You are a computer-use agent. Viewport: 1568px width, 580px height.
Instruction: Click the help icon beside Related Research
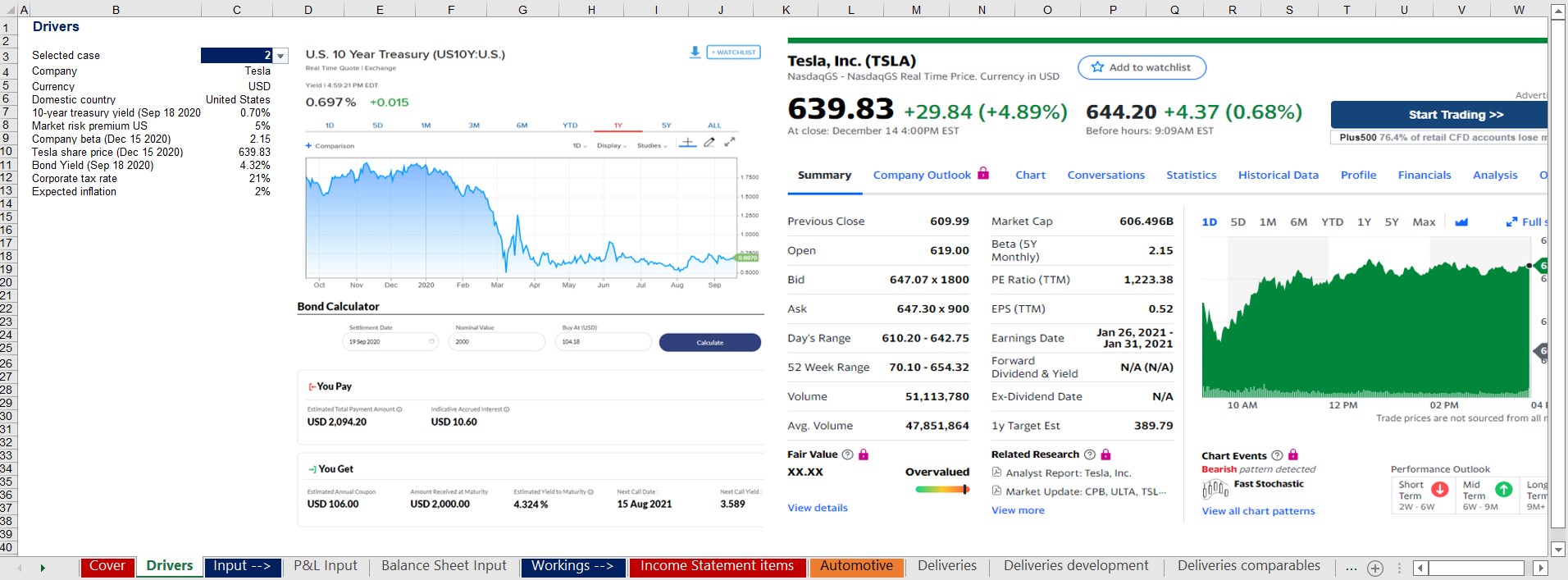(x=1090, y=454)
